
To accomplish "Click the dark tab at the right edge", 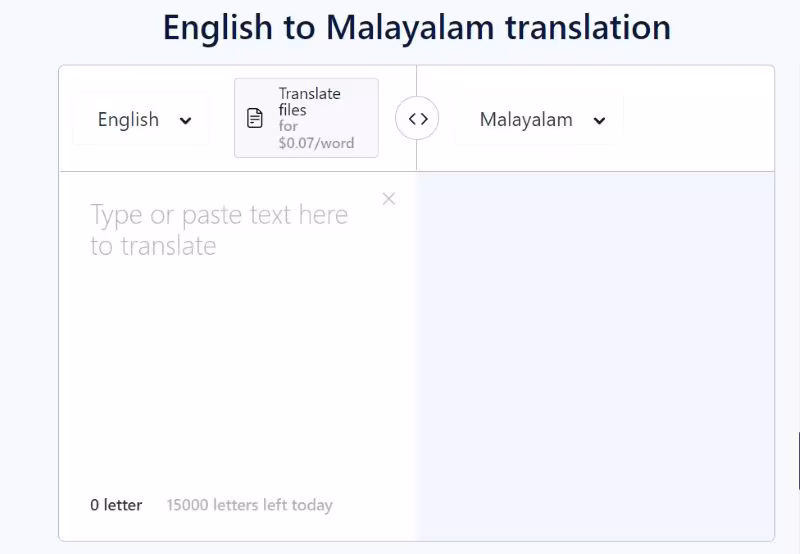I will click(797, 460).
